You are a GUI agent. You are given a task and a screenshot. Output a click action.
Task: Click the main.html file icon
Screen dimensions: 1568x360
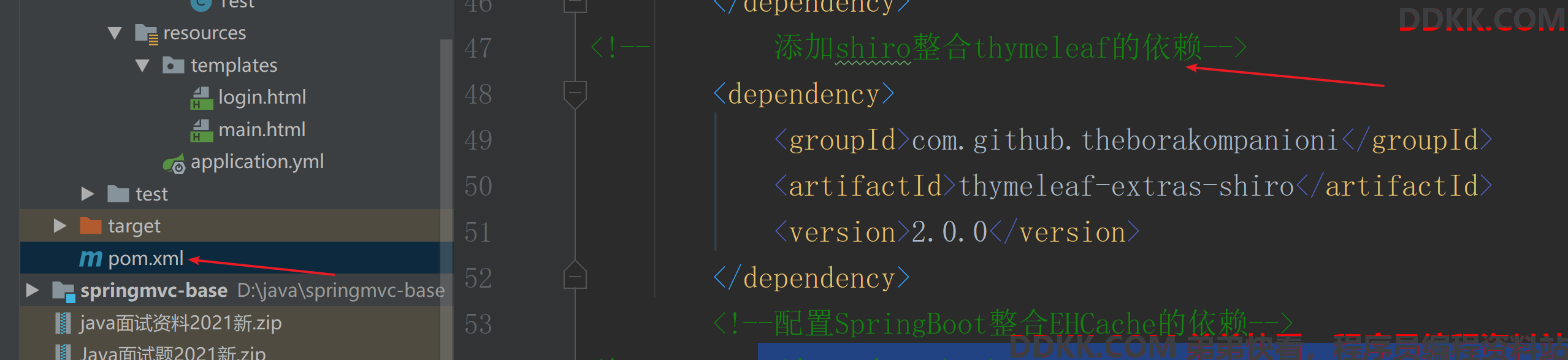(202, 130)
